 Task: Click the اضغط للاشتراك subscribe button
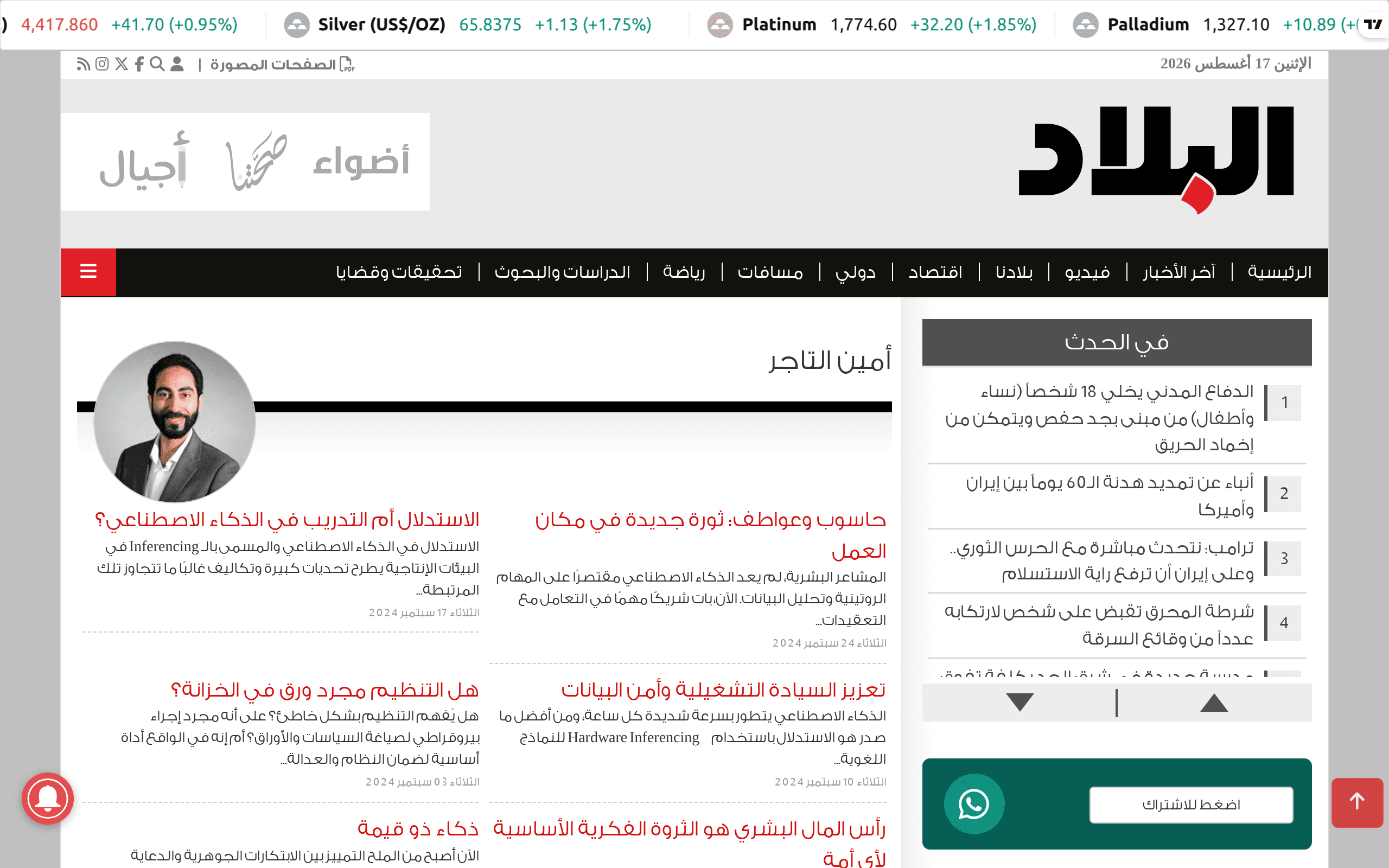pos(1191,805)
